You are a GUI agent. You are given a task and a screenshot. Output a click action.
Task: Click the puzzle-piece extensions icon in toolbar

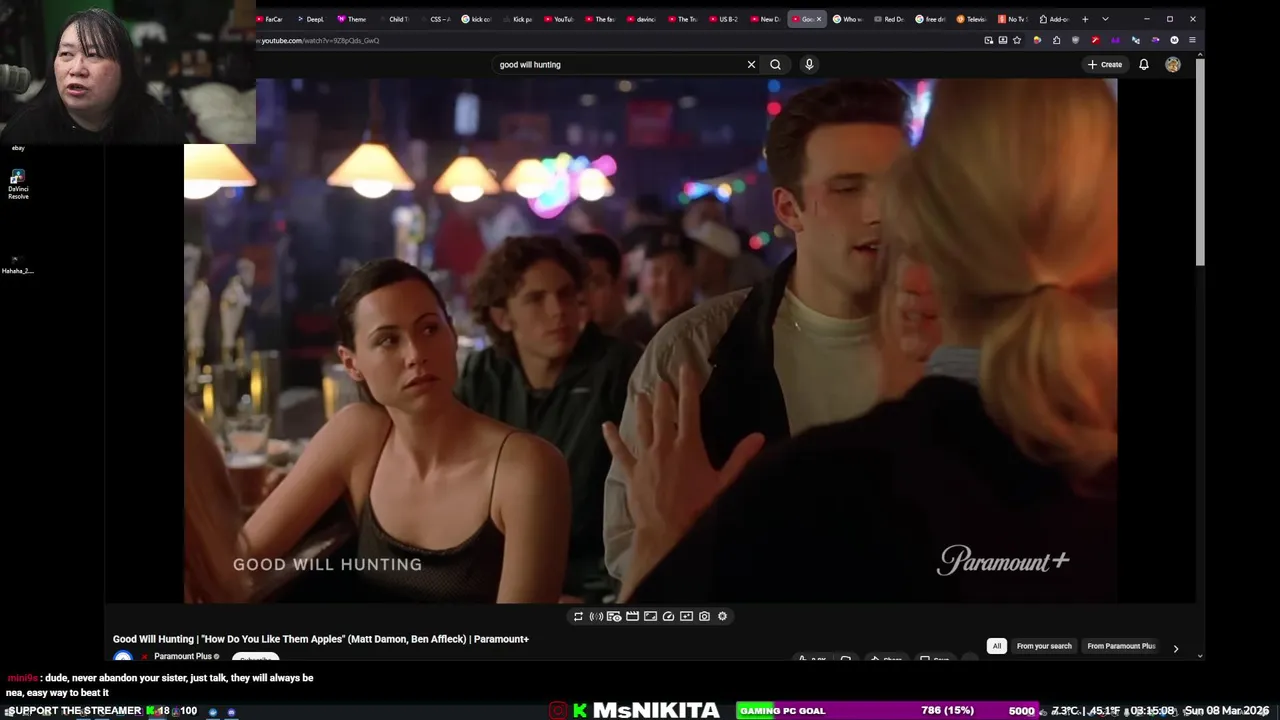point(1057,40)
